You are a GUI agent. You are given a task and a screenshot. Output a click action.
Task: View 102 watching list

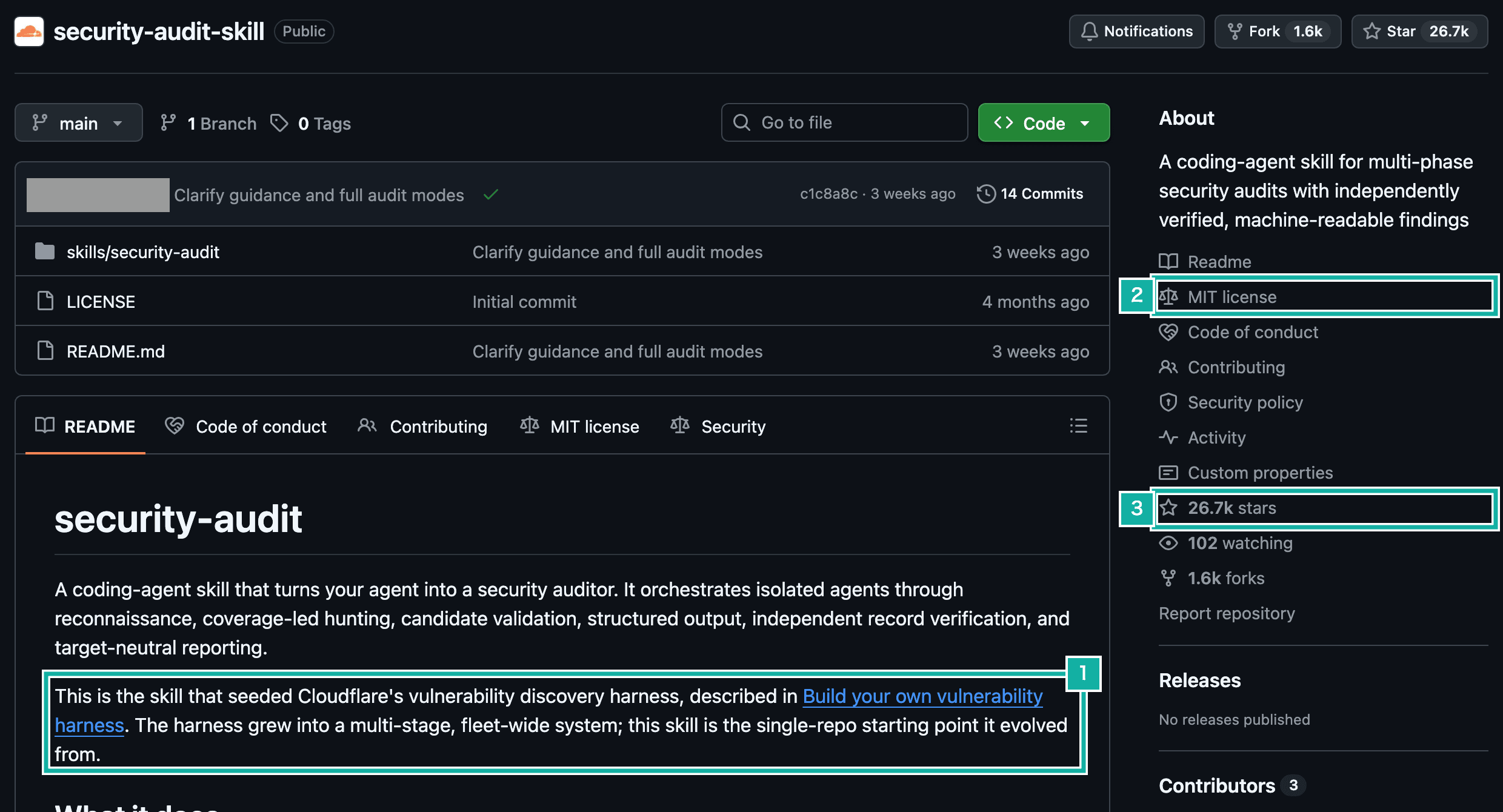(x=1225, y=543)
